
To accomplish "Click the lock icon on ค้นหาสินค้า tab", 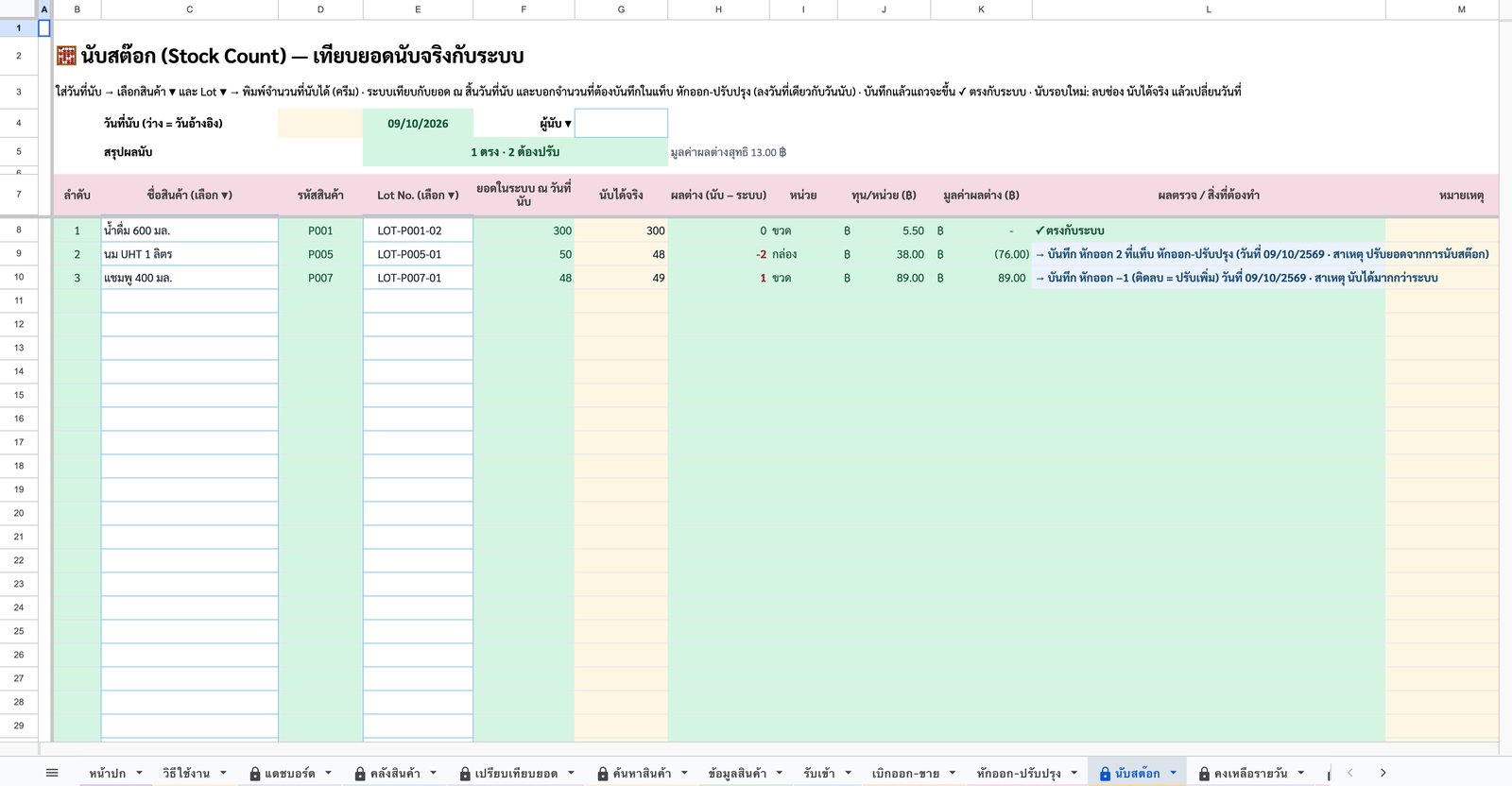I will pos(603,774).
